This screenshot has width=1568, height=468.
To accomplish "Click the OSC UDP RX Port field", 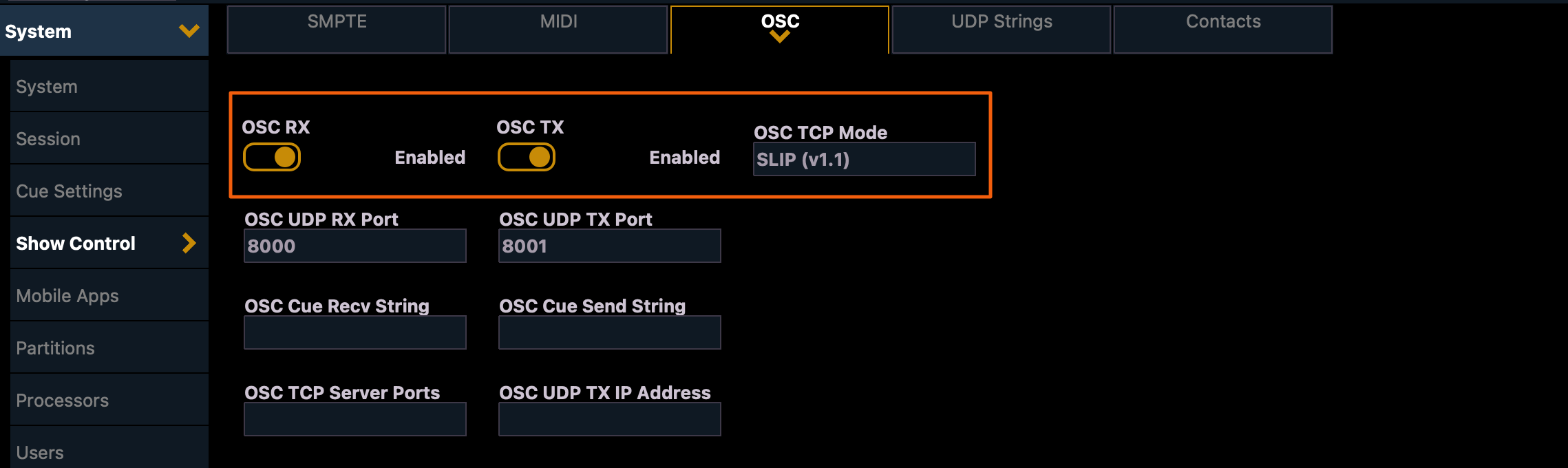I will [355, 246].
